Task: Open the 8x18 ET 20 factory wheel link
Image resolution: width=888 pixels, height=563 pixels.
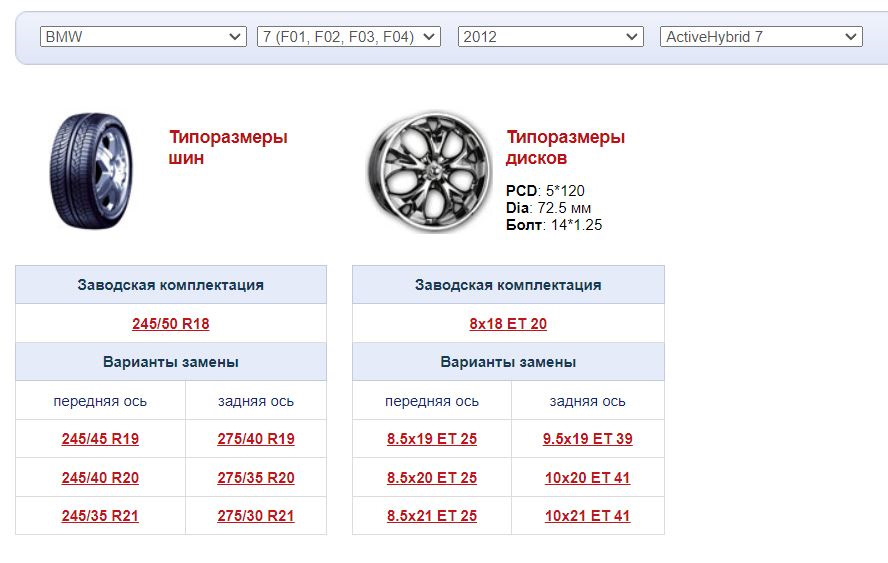Action: (x=508, y=324)
